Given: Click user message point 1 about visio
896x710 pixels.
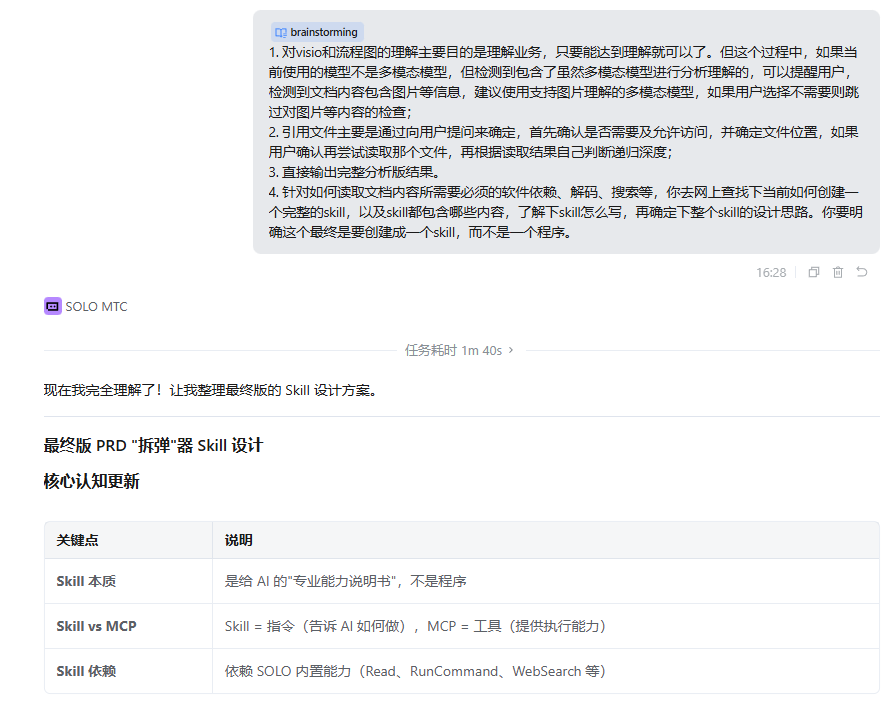Looking at the screenshot, I should point(564,82).
